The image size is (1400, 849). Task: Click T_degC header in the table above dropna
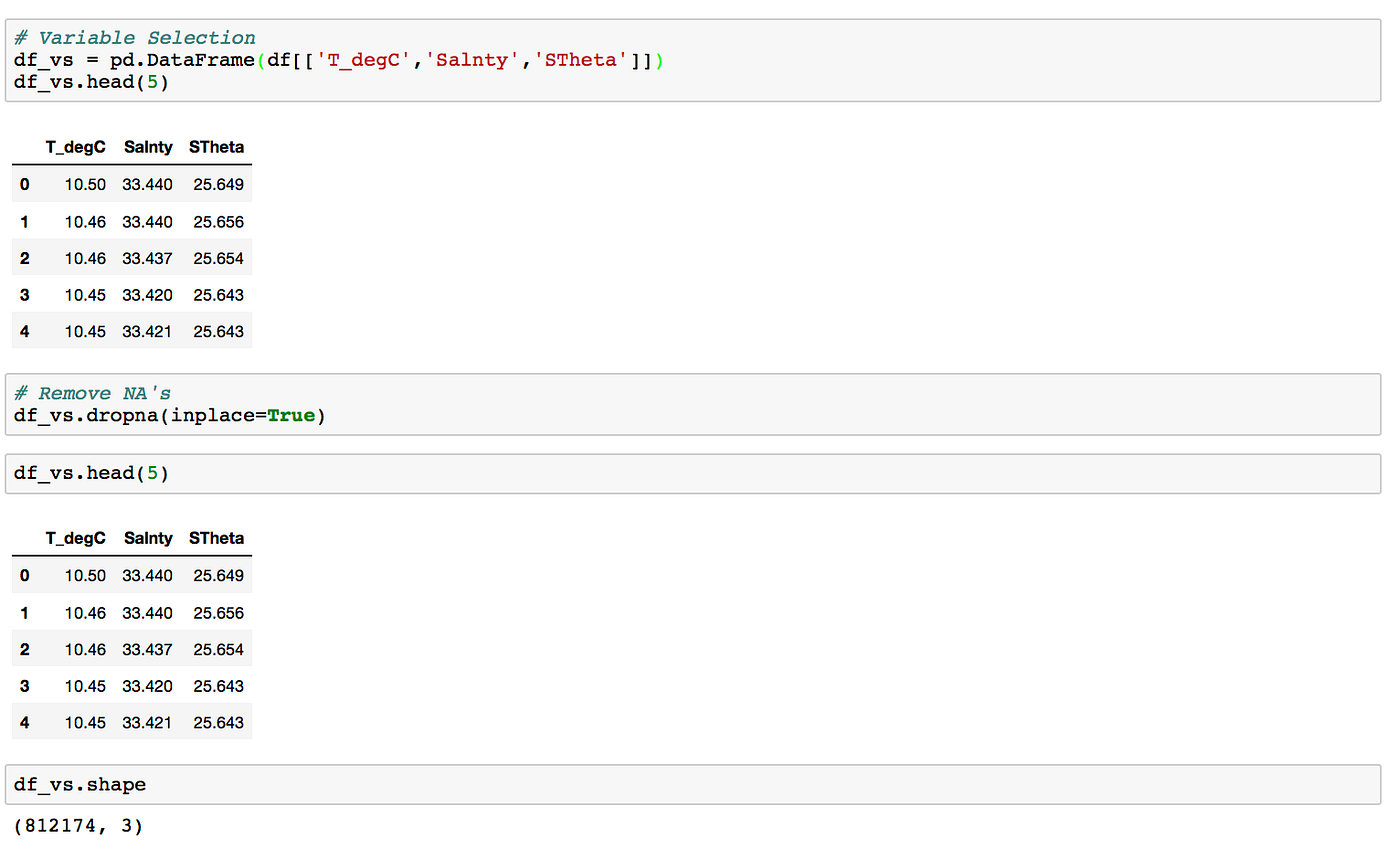(x=75, y=147)
